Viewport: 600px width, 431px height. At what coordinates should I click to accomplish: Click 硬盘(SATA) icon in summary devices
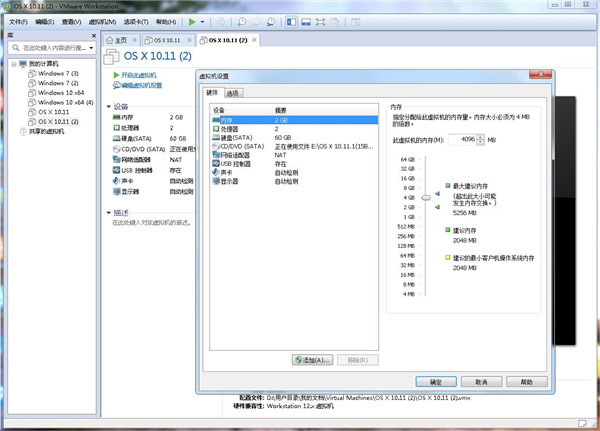click(x=117, y=138)
